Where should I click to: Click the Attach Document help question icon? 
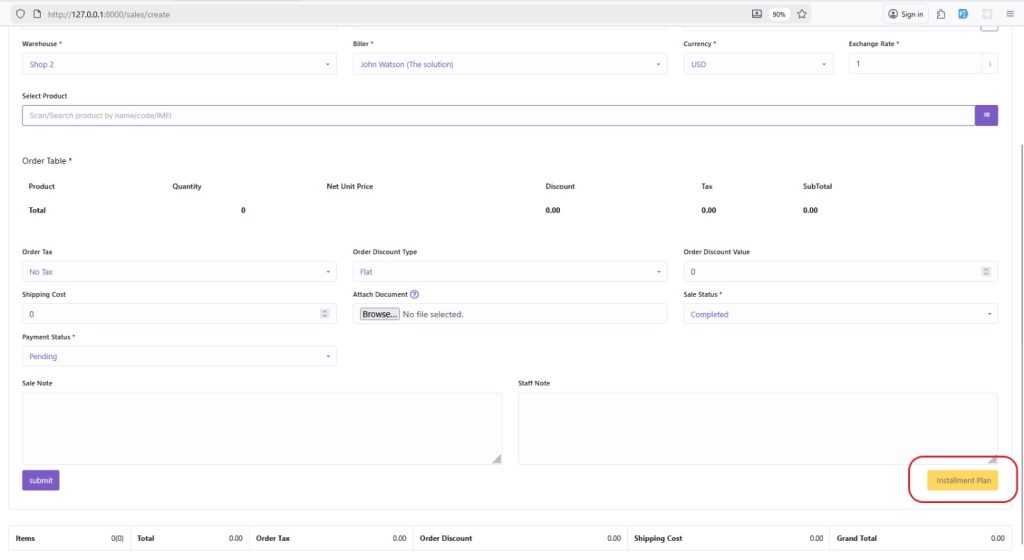414,295
